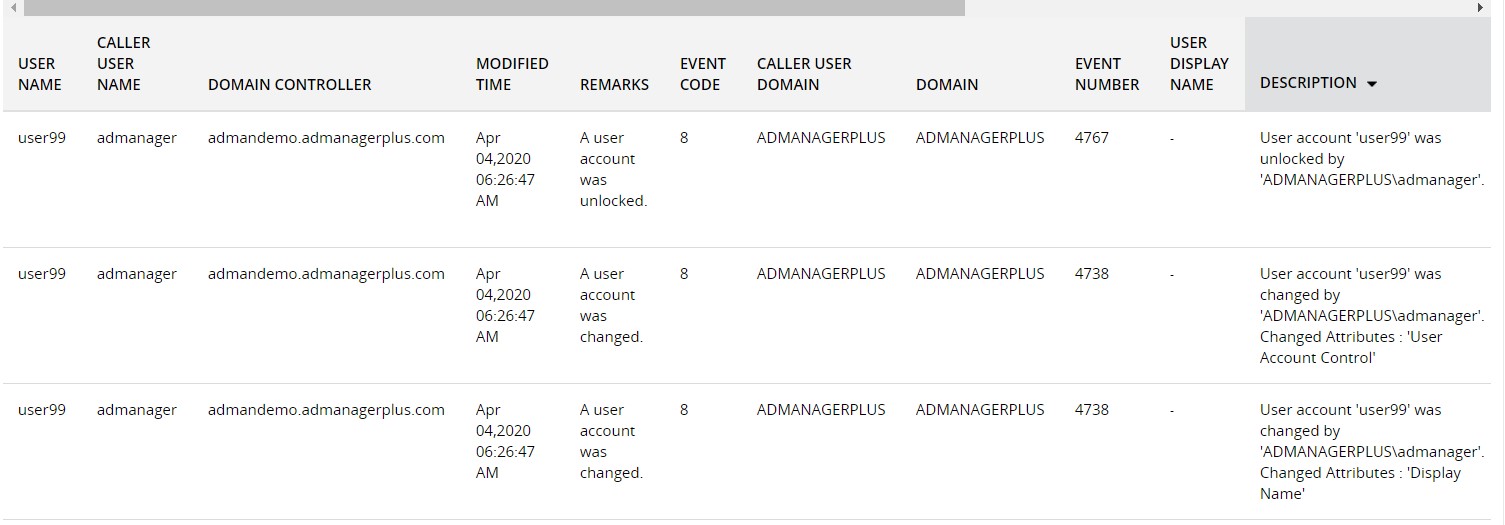Sort table by Modified Time header
The image size is (1505, 525).
coord(512,74)
